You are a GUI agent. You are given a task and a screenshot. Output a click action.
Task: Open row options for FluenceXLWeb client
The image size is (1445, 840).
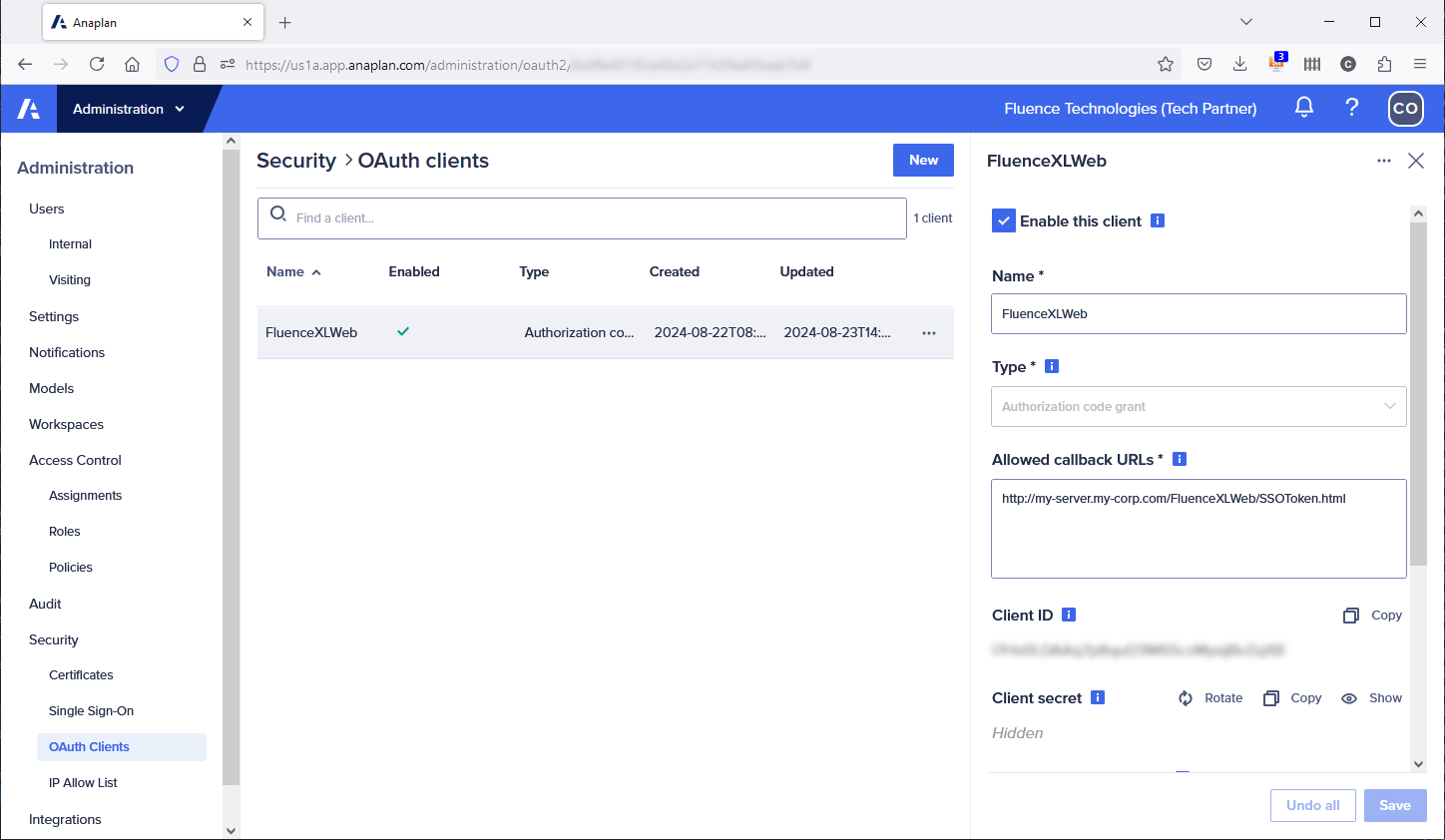[929, 333]
